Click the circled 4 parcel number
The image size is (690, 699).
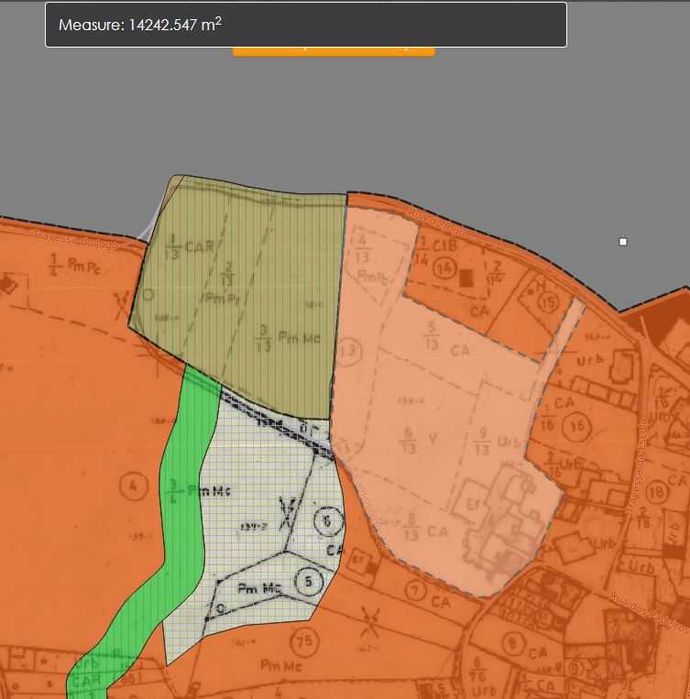[x=133, y=486]
